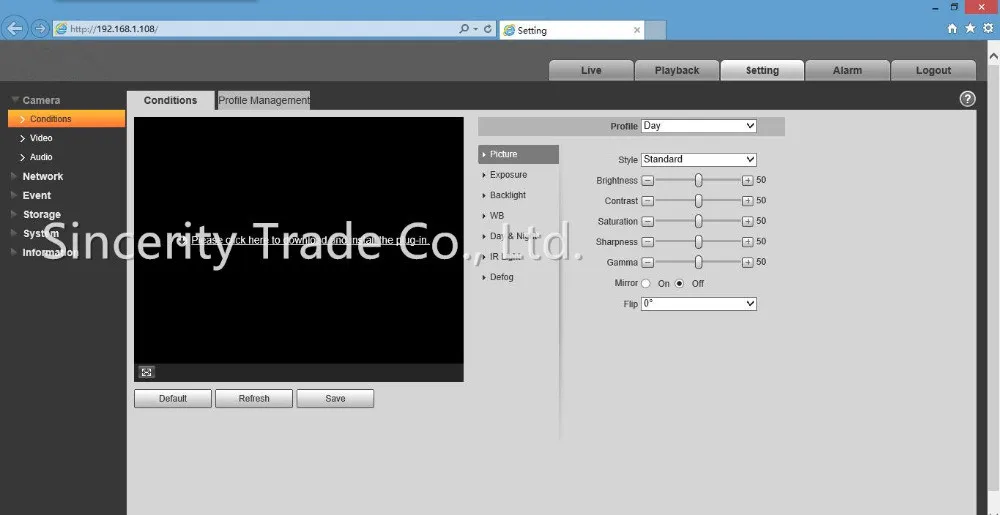Open the Profile dropdown showing Day
This screenshot has height=515, width=1000.
tap(698, 126)
